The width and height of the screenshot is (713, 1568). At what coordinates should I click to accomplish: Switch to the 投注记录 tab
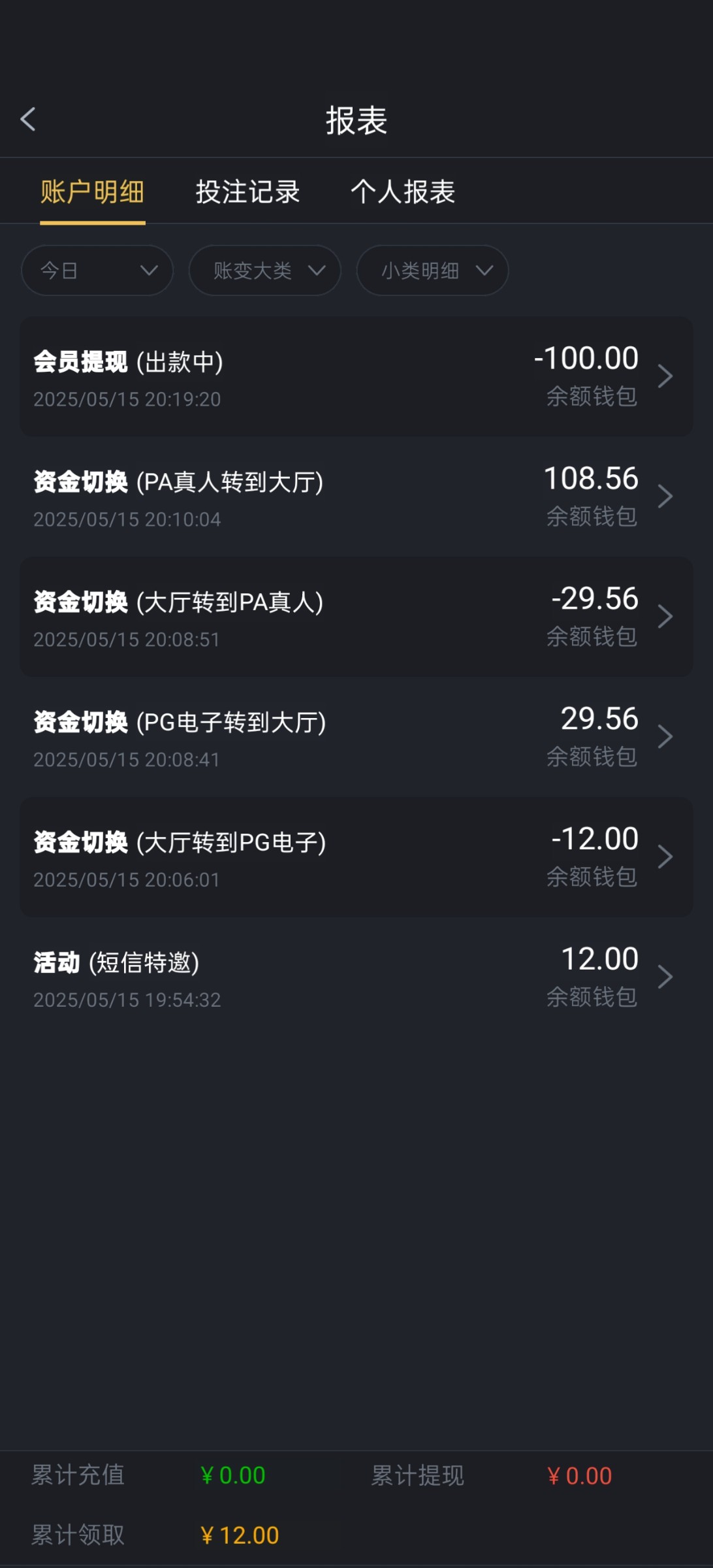247,192
